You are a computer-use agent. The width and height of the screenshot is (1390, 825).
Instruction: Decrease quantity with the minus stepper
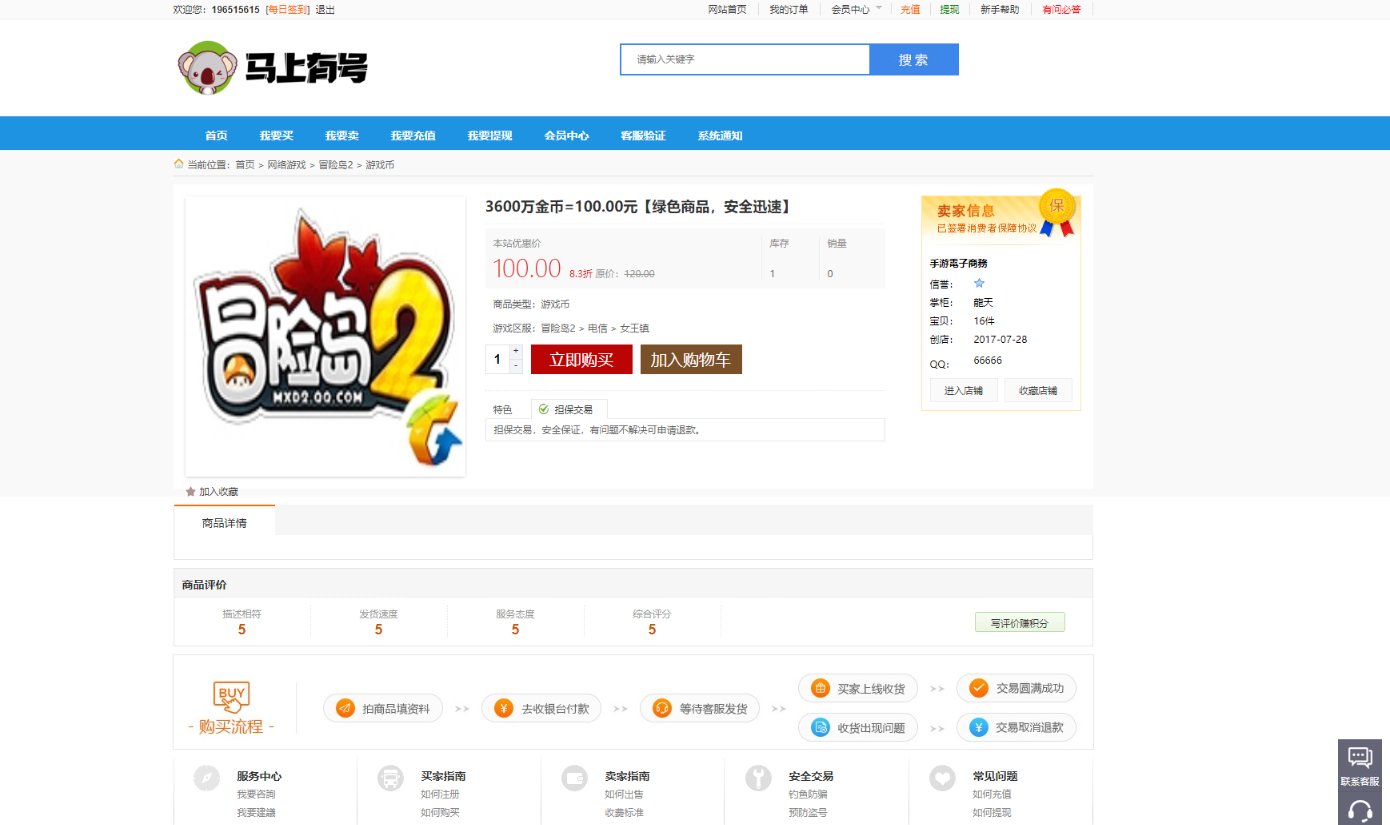tap(516, 366)
